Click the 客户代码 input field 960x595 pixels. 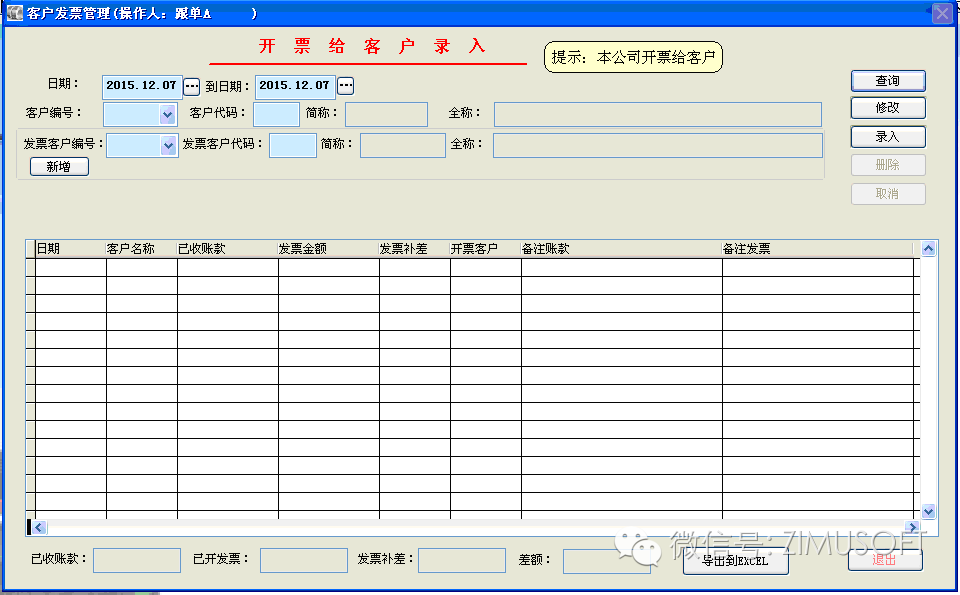pos(276,115)
